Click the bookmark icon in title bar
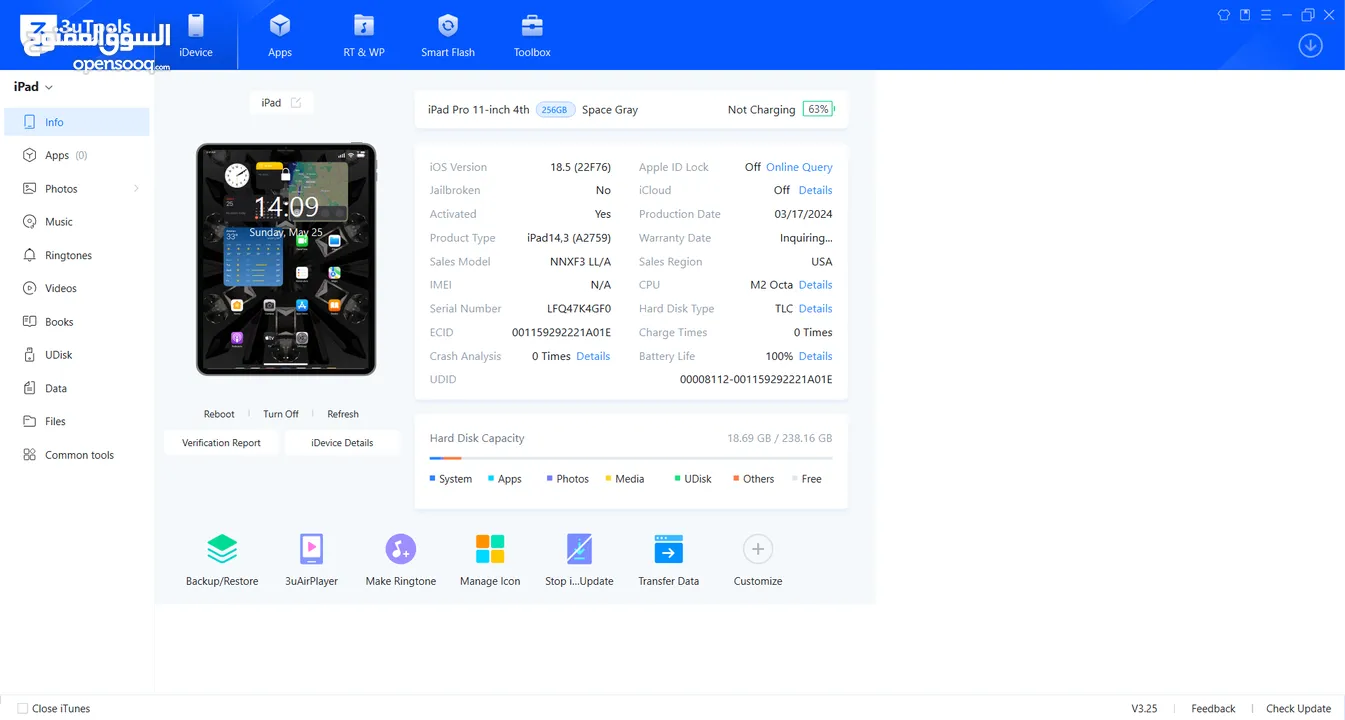This screenshot has height=720, width=1345. coord(1245,15)
